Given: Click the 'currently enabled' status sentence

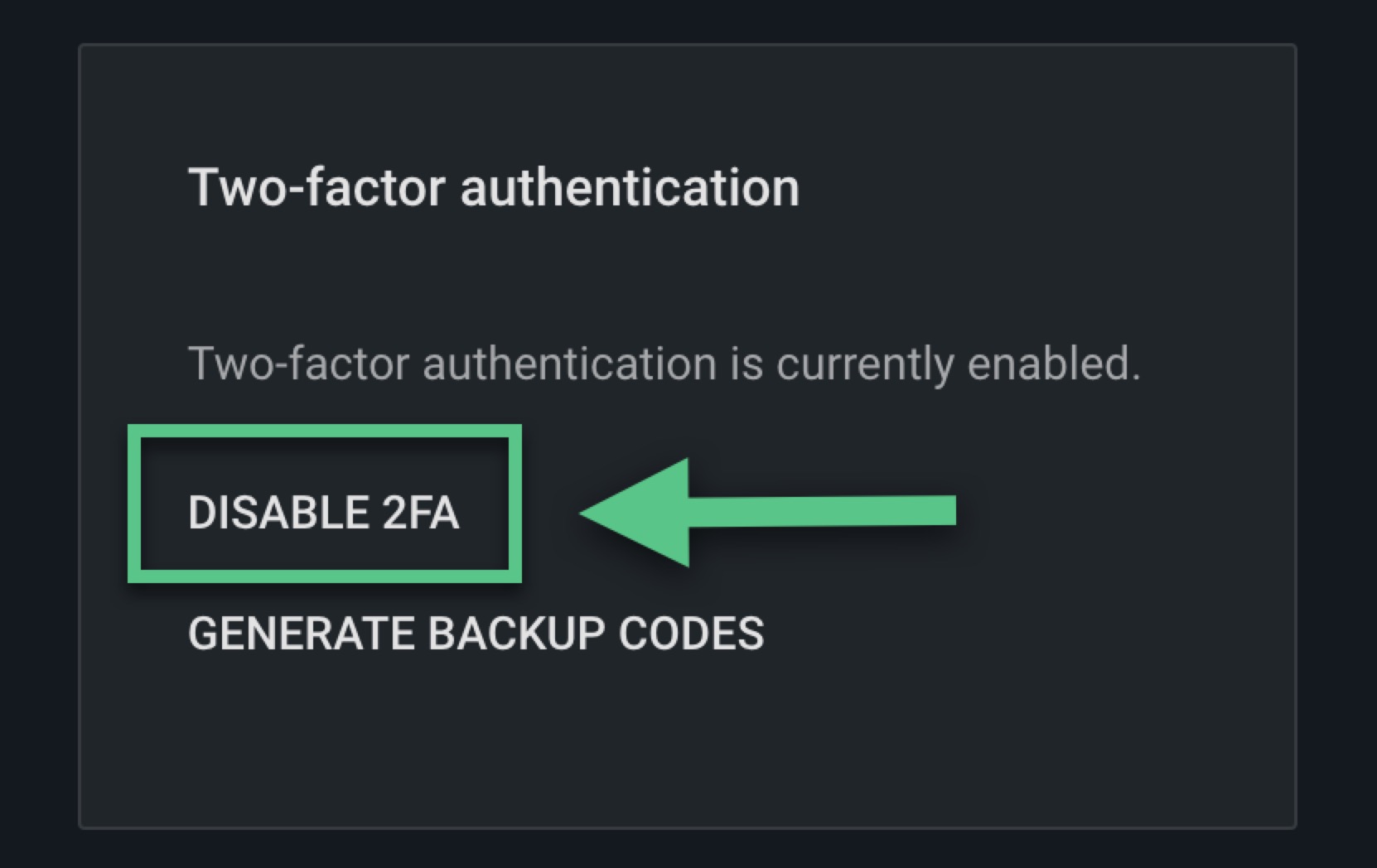Looking at the screenshot, I should [664, 363].
